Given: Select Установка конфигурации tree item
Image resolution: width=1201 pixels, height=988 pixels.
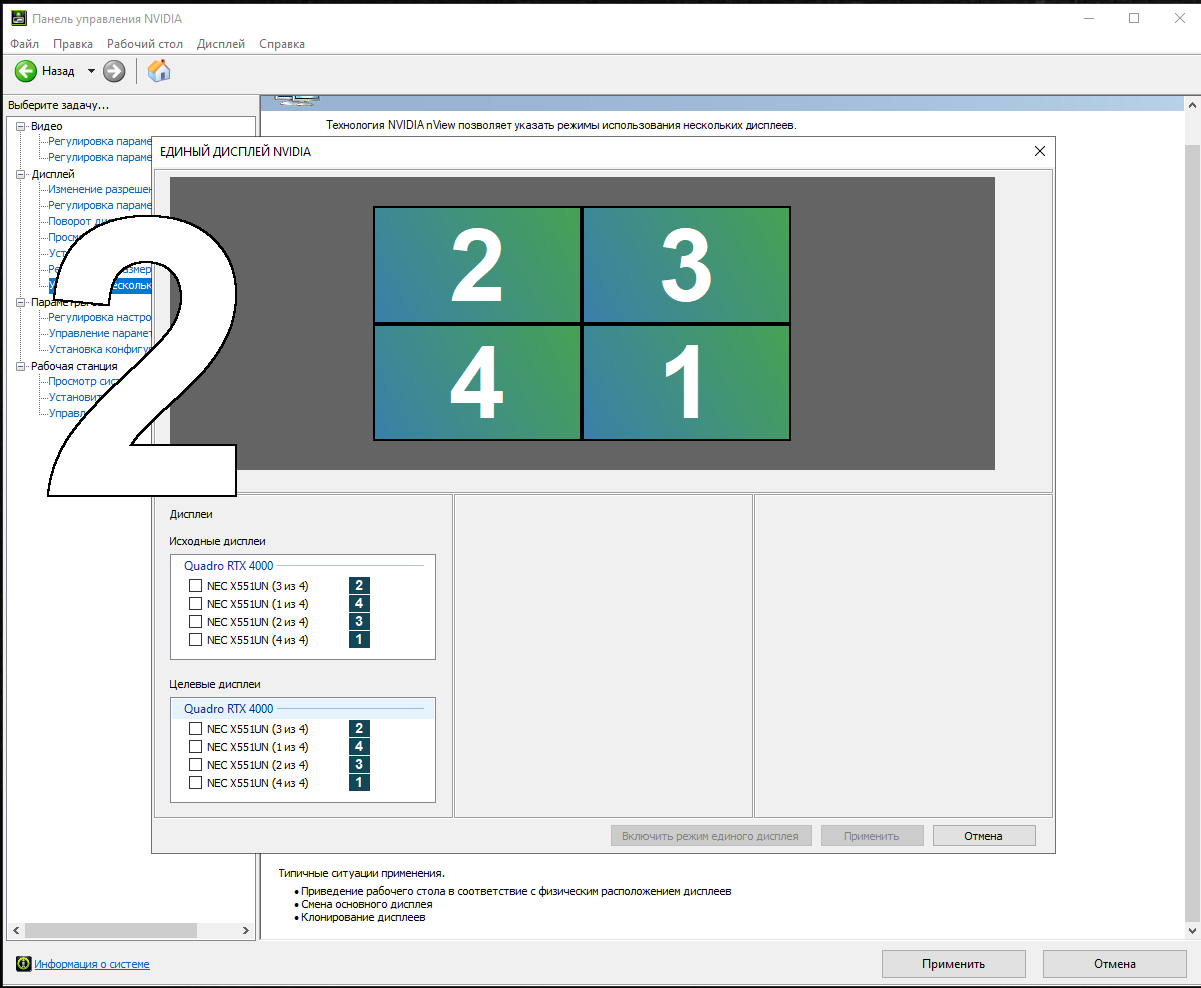Looking at the screenshot, I should [100, 349].
